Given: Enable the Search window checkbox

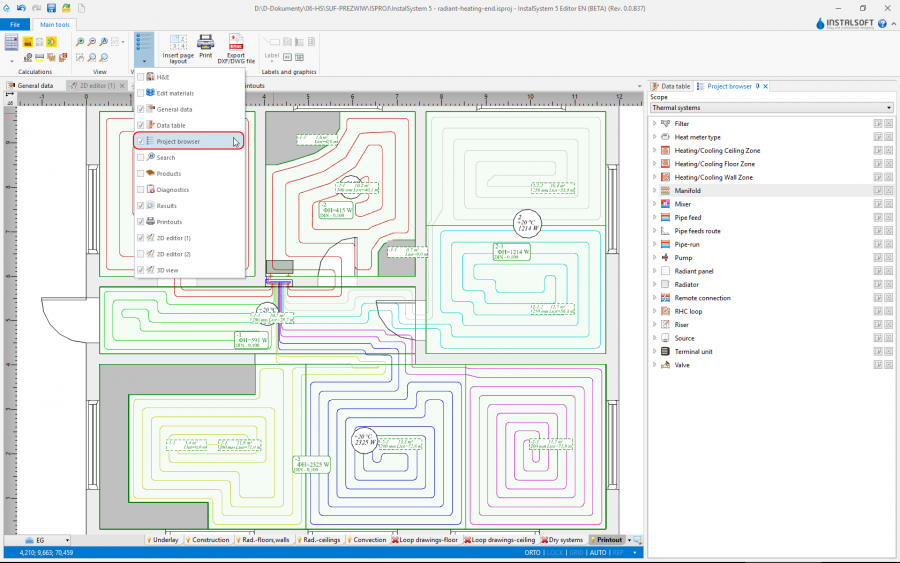Looking at the screenshot, I should point(141,158).
